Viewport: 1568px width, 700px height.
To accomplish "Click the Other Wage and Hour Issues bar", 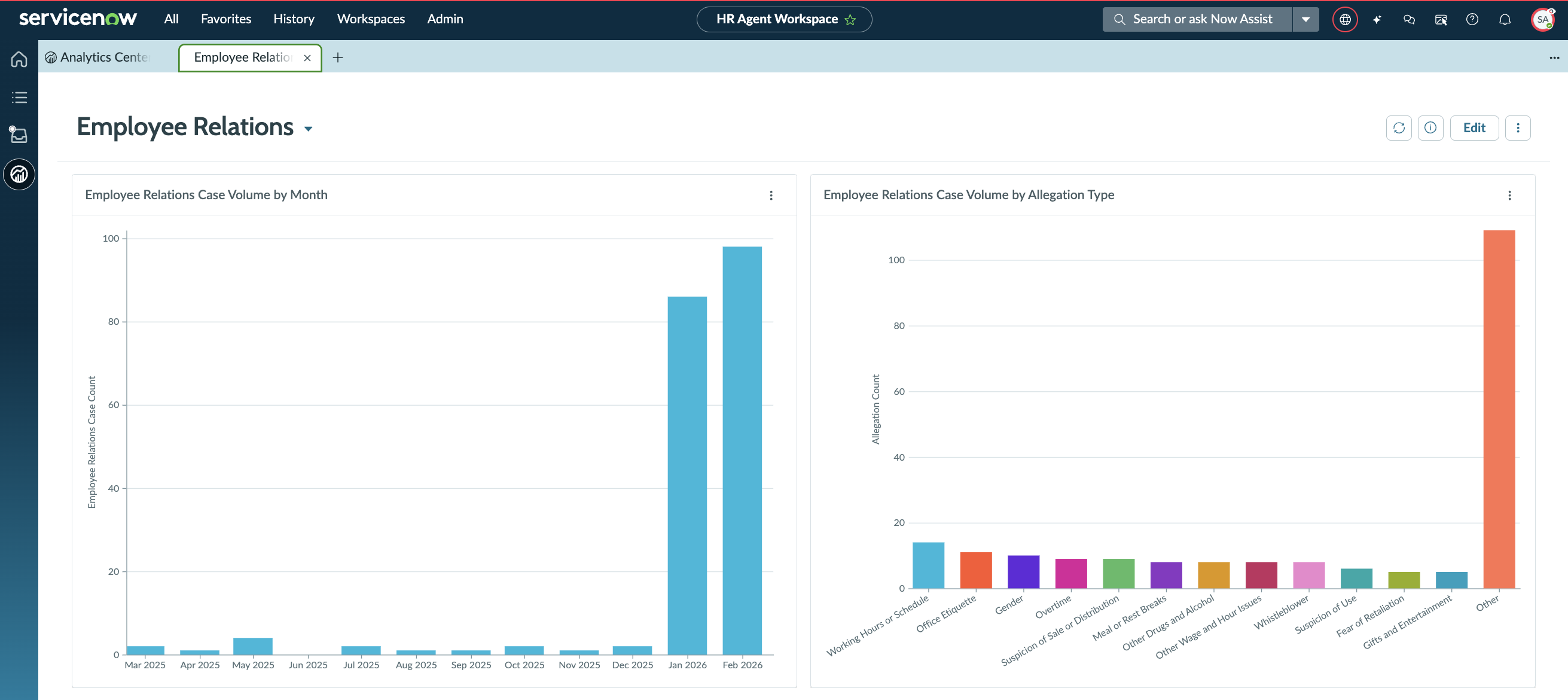I will [1261, 574].
